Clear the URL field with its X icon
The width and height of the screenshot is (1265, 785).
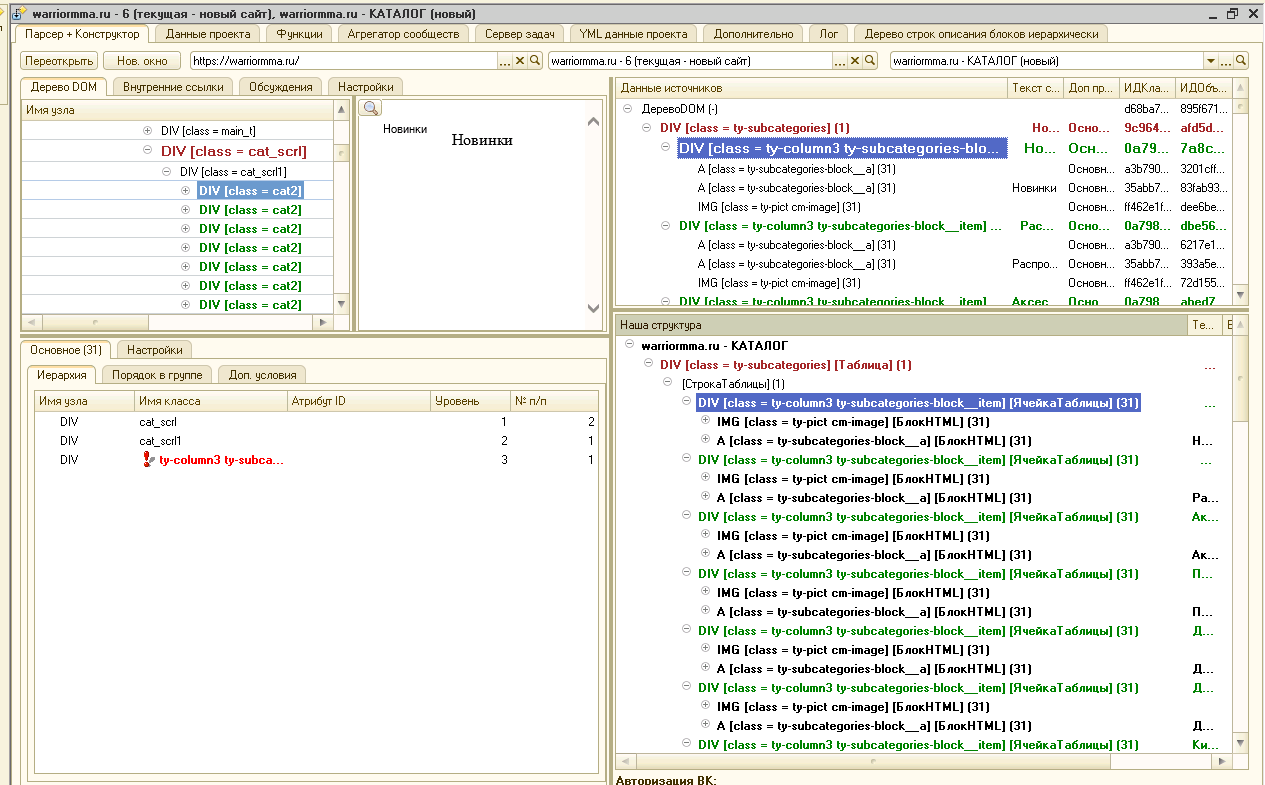(520, 61)
